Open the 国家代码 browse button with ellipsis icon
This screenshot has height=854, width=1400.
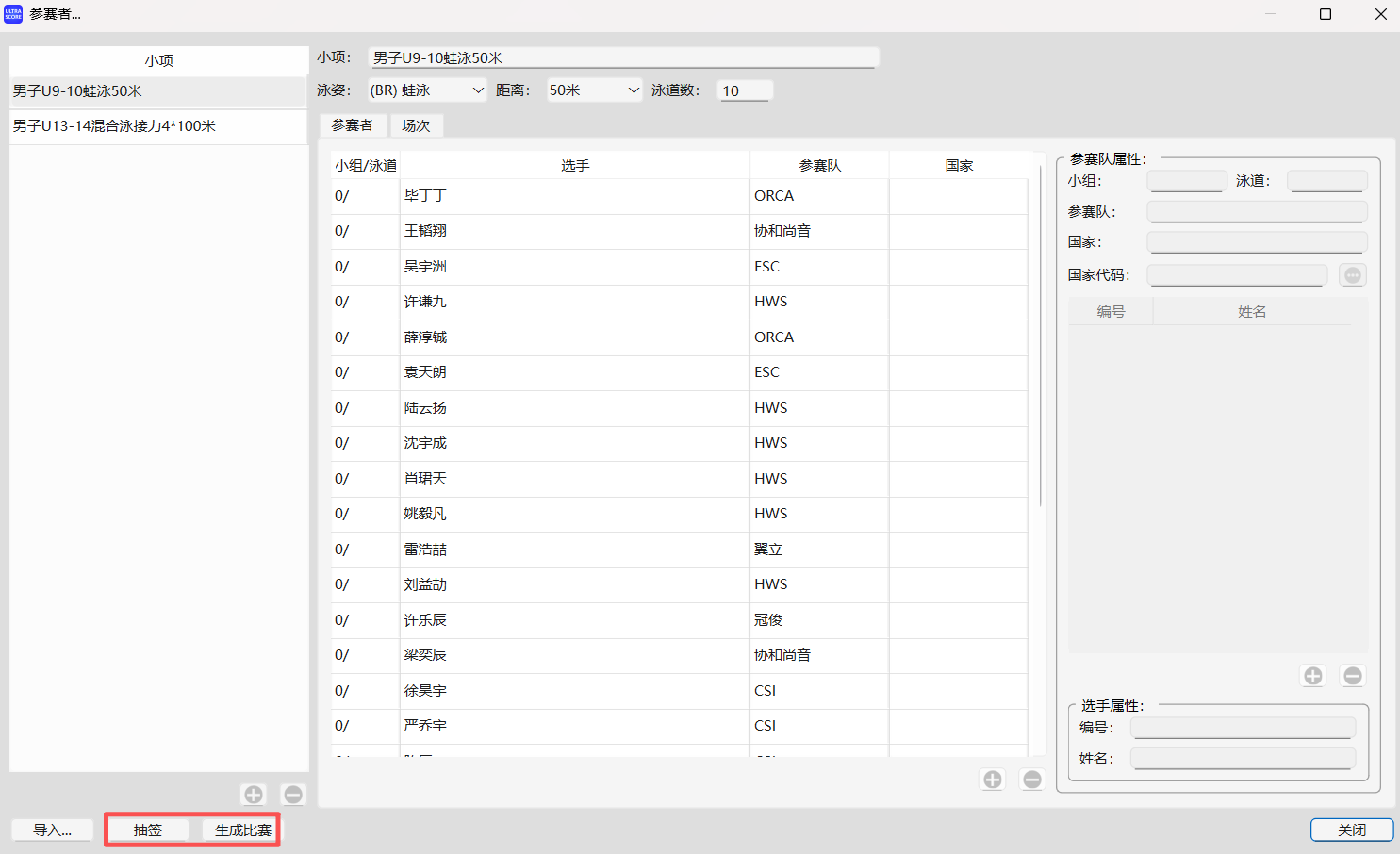(x=1352, y=274)
